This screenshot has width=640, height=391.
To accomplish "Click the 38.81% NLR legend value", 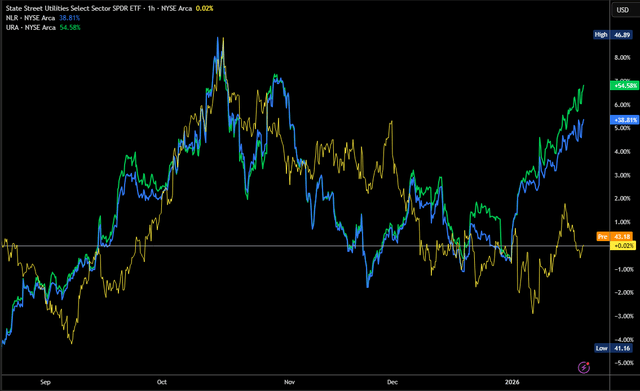I will [x=69, y=18].
